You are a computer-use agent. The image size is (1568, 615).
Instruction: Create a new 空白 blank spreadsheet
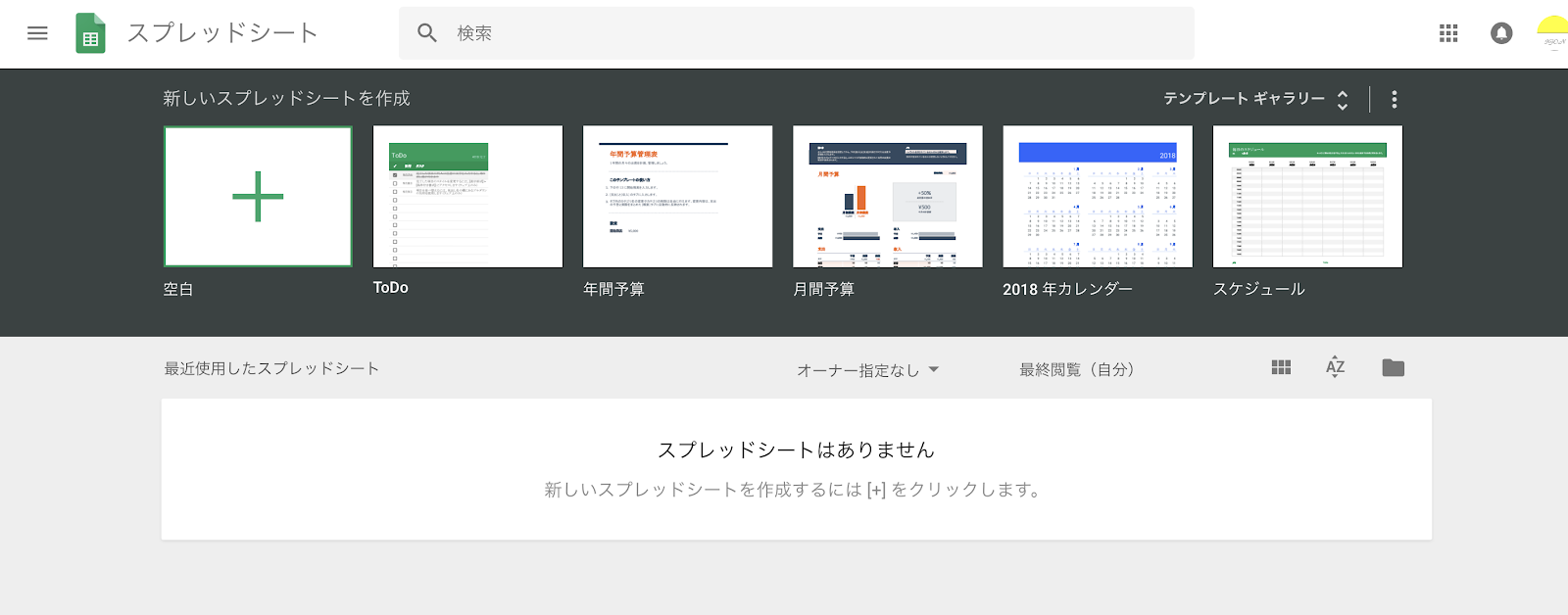[x=258, y=197]
